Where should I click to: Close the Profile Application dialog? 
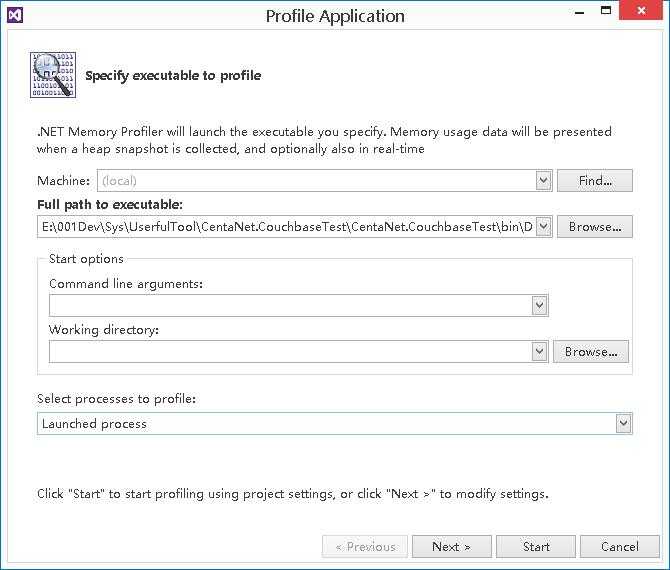tap(643, 12)
